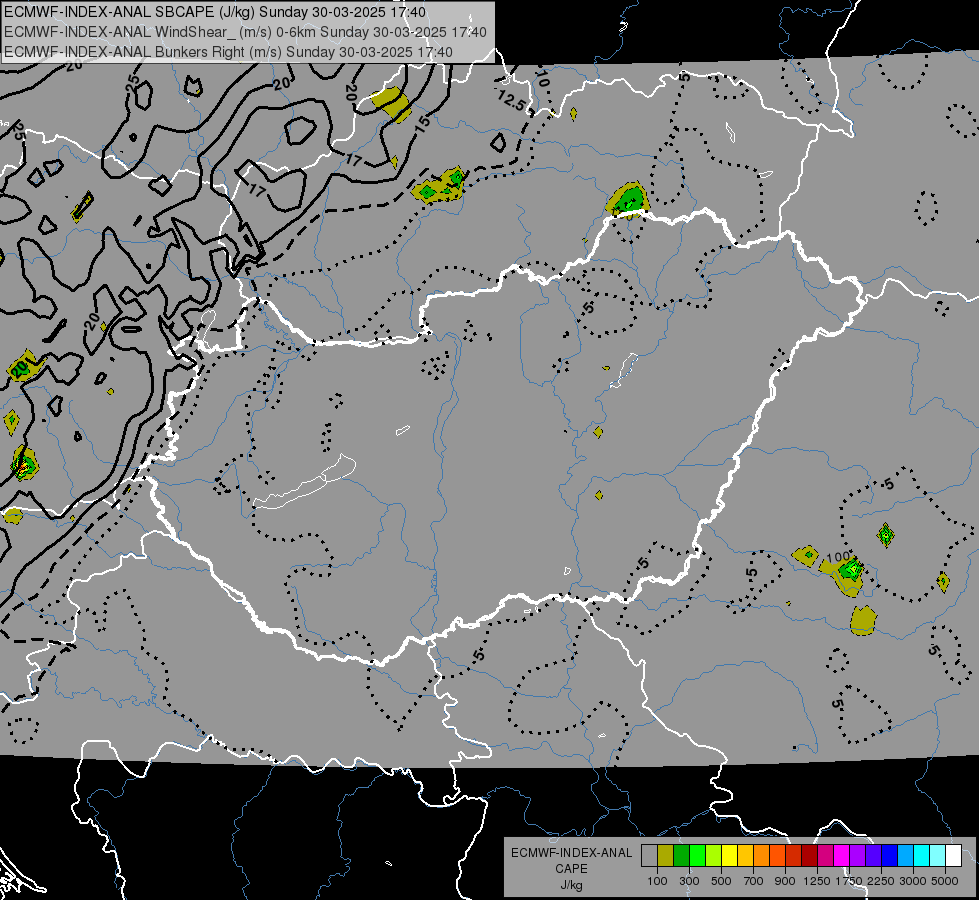Screen dimensions: 979x900
Task: Pick the pure yellow legend swatch
Action: (x=729, y=856)
